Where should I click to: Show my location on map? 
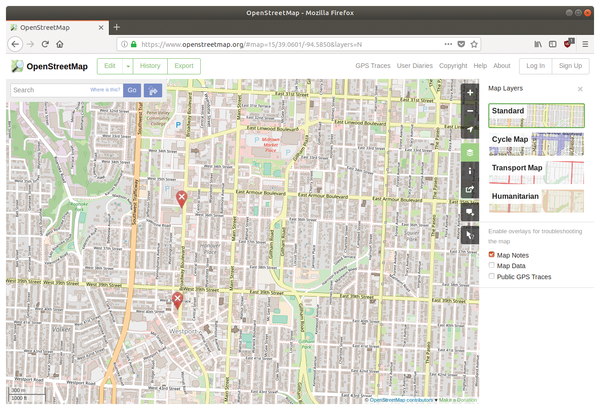(470, 130)
